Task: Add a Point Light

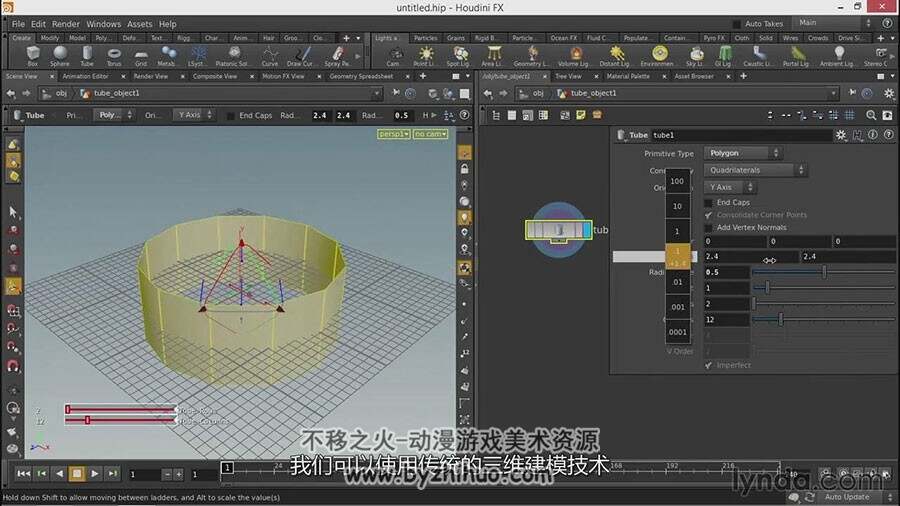Action: (425, 56)
